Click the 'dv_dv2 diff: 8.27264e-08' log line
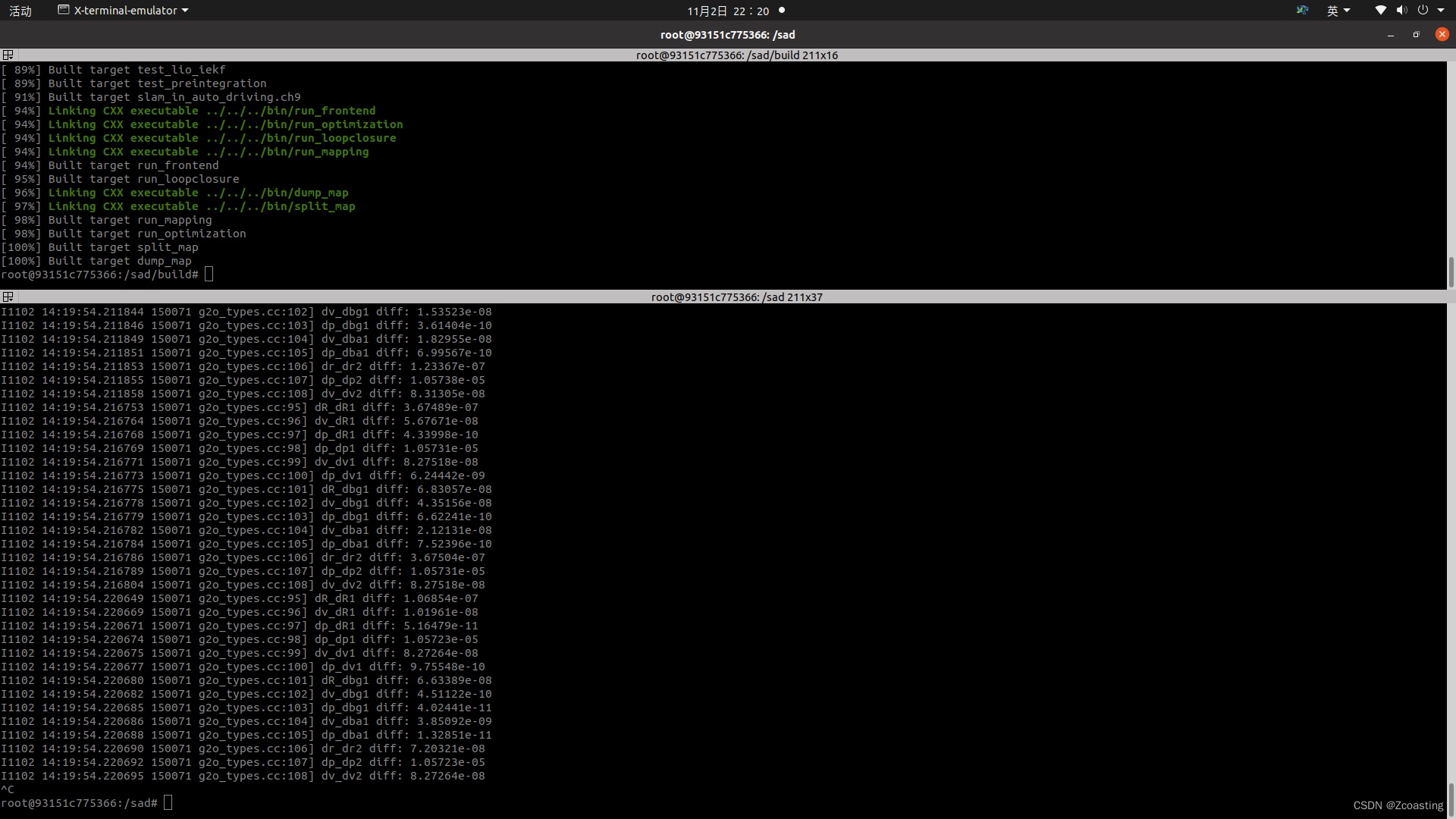This screenshot has width=1456, height=819. (x=243, y=776)
